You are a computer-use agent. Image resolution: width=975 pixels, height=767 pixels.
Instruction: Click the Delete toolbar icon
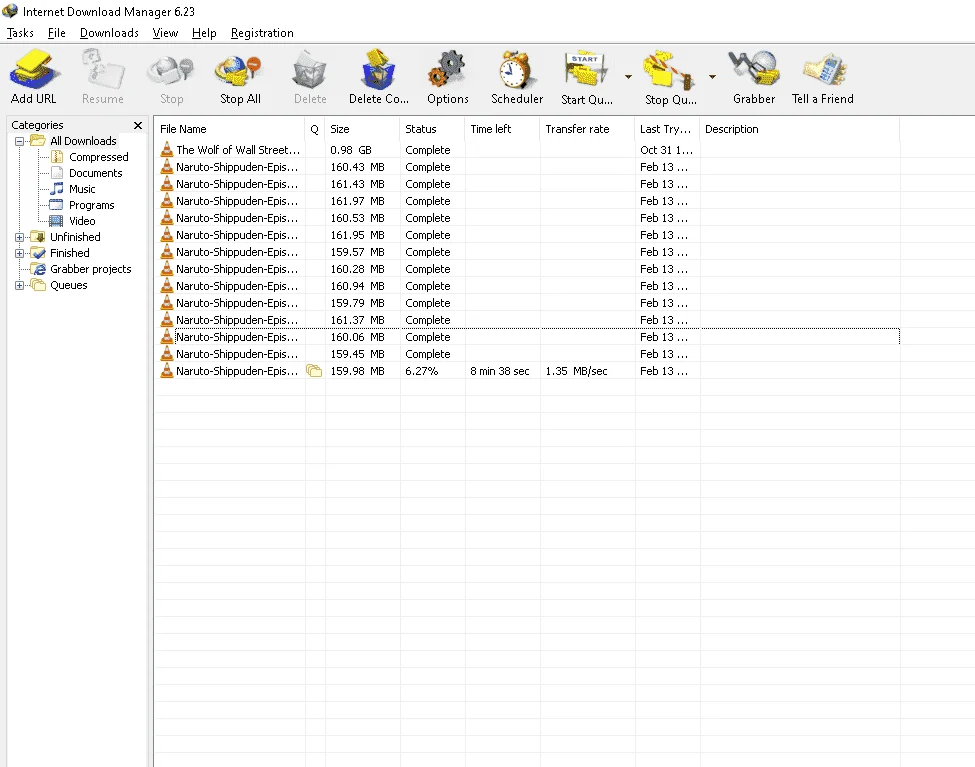tap(310, 77)
